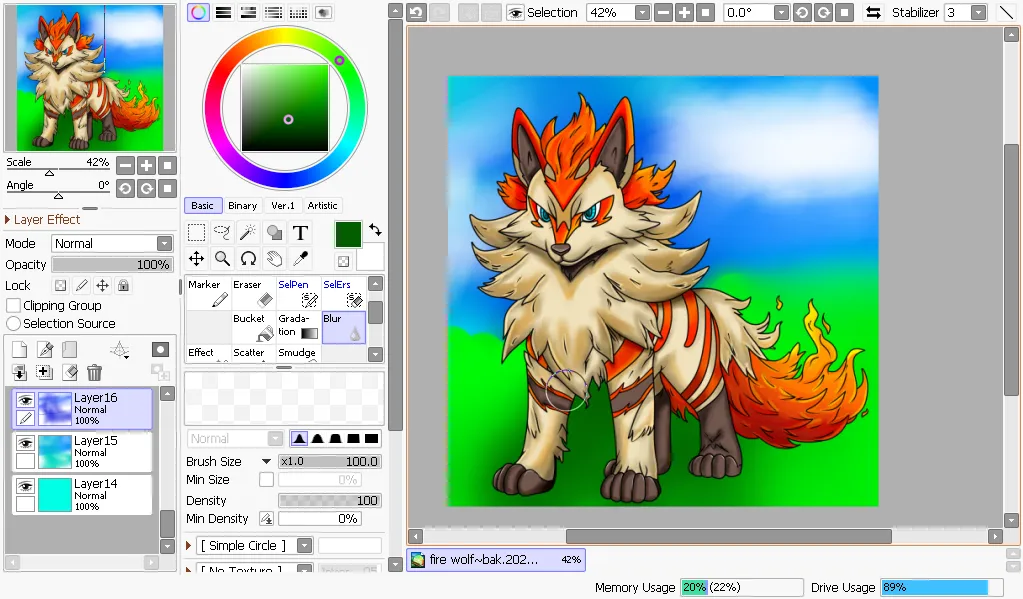Toggle the Selection visibility eye in toolbar
The width and height of the screenshot is (1023, 599).
515,12
